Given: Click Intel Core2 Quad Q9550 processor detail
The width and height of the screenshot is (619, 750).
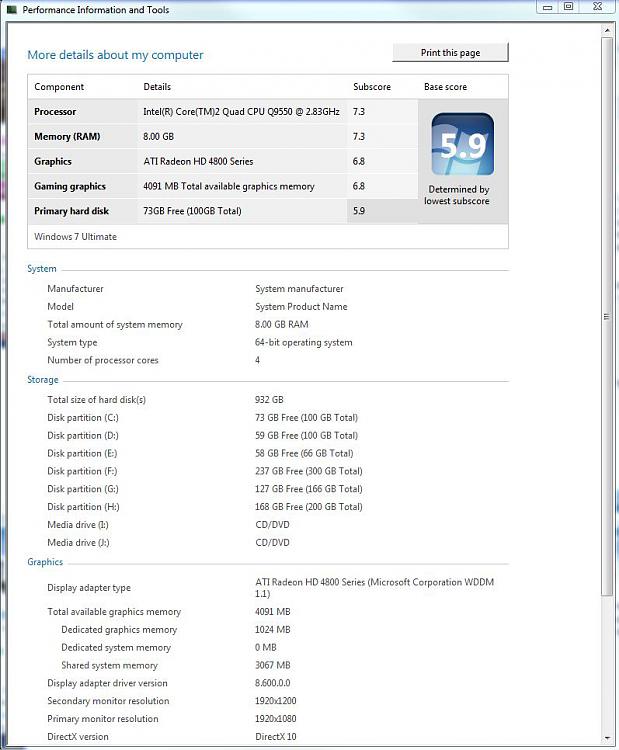Looking at the screenshot, I should (x=241, y=111).
